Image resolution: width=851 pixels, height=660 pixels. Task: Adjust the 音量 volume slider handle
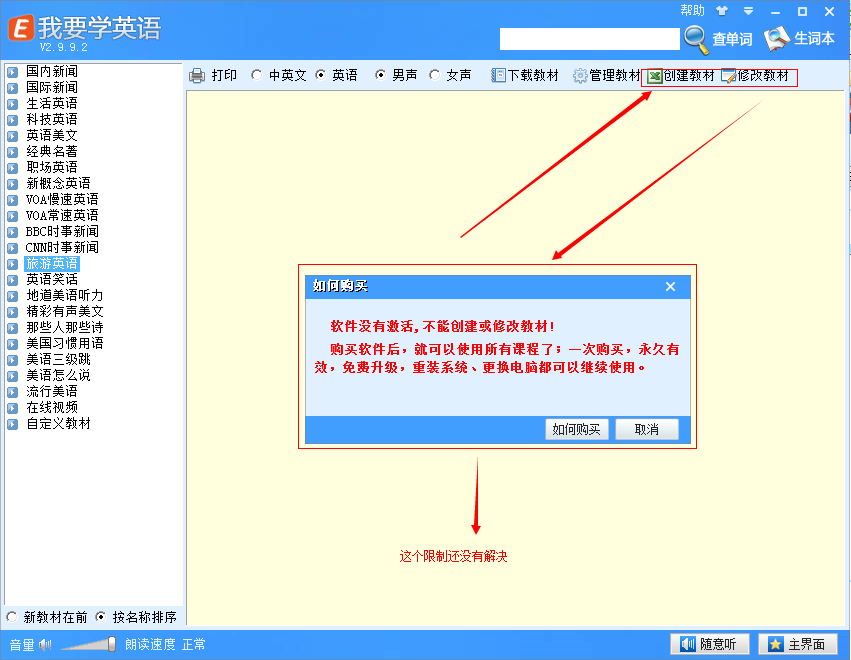coord(111,644)
